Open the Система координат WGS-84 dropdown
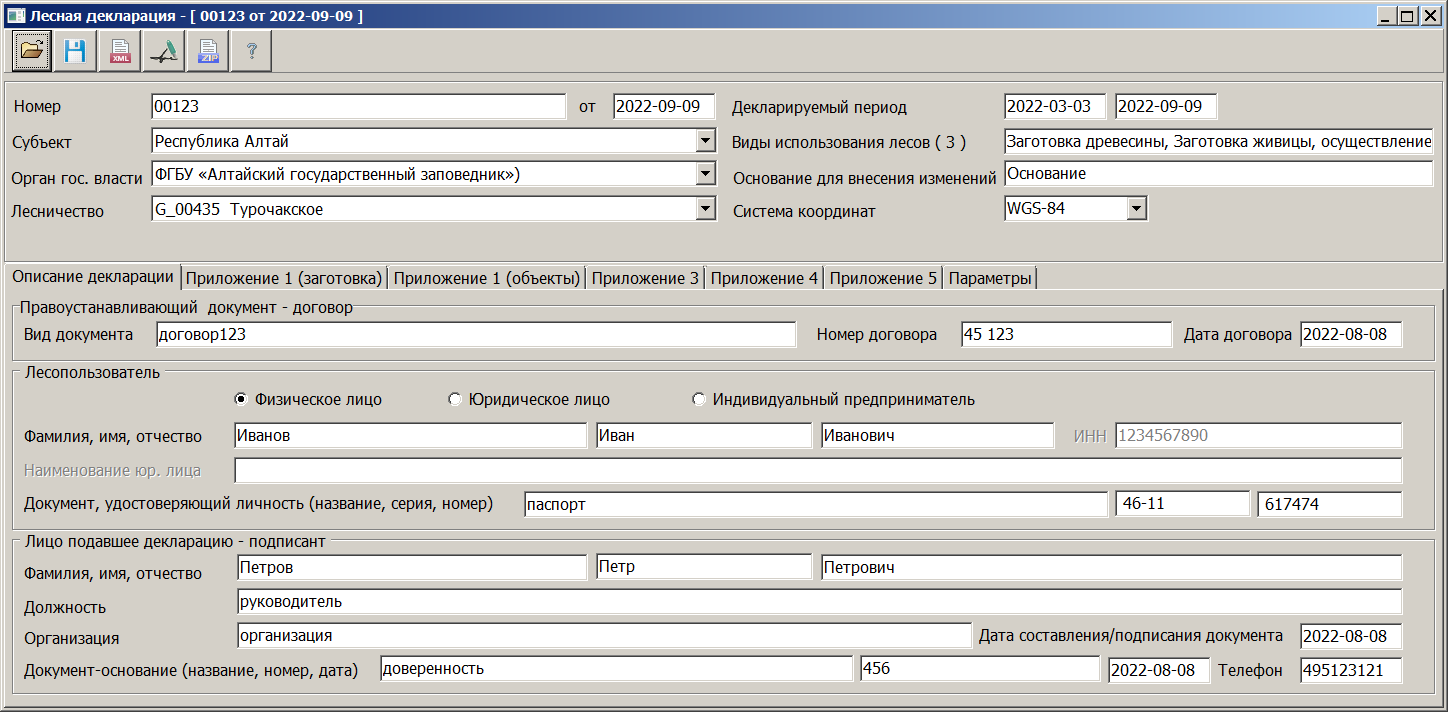This screenshot has width=1448, height=712. point(1136,209)
